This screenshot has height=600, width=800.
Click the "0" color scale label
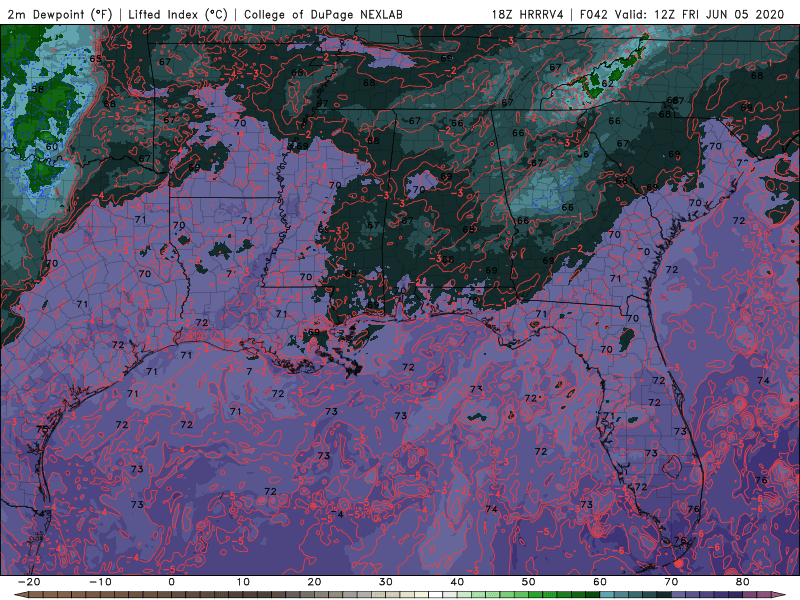pos(171,582)
